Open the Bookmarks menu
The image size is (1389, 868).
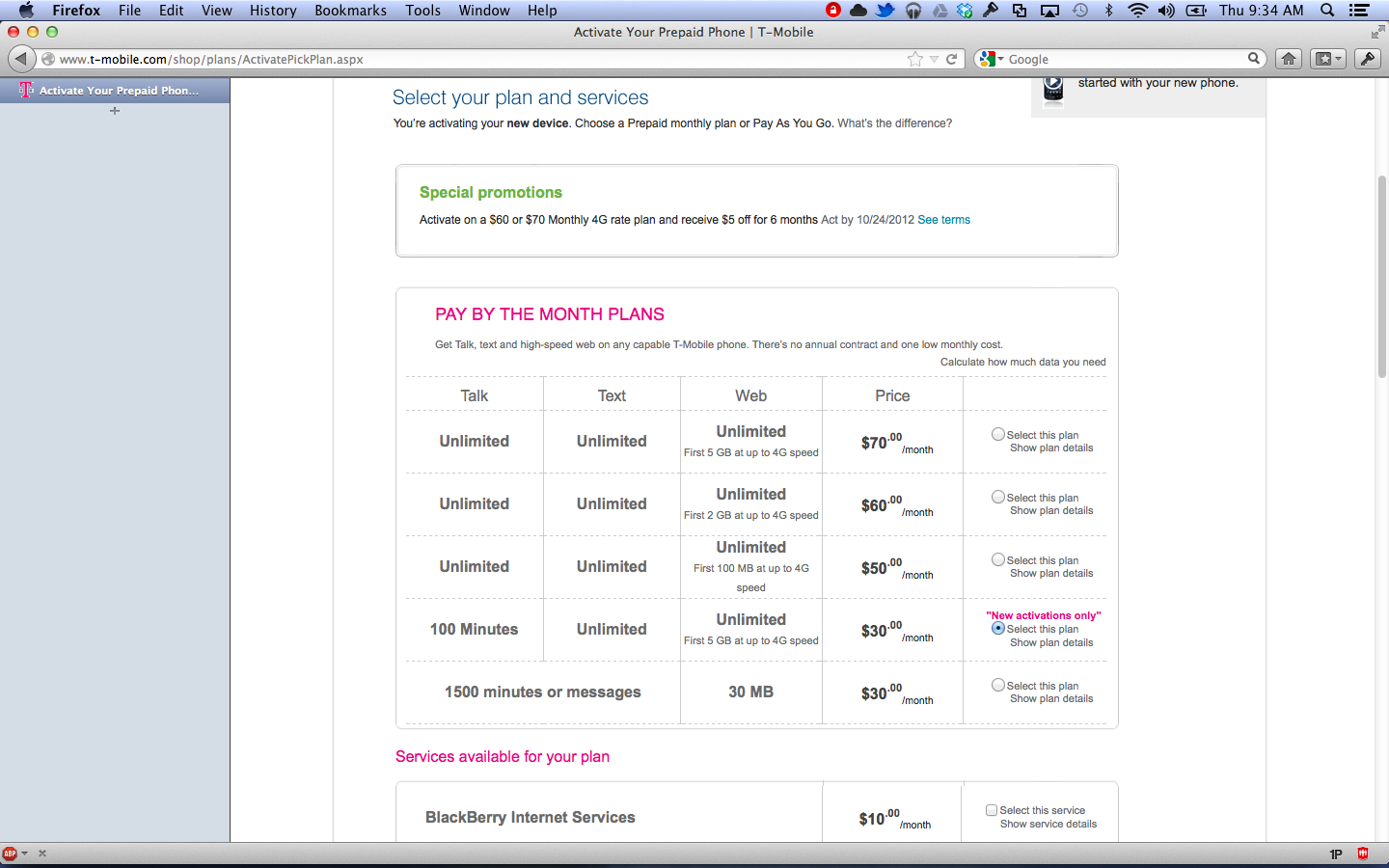[x=350, y=11]
